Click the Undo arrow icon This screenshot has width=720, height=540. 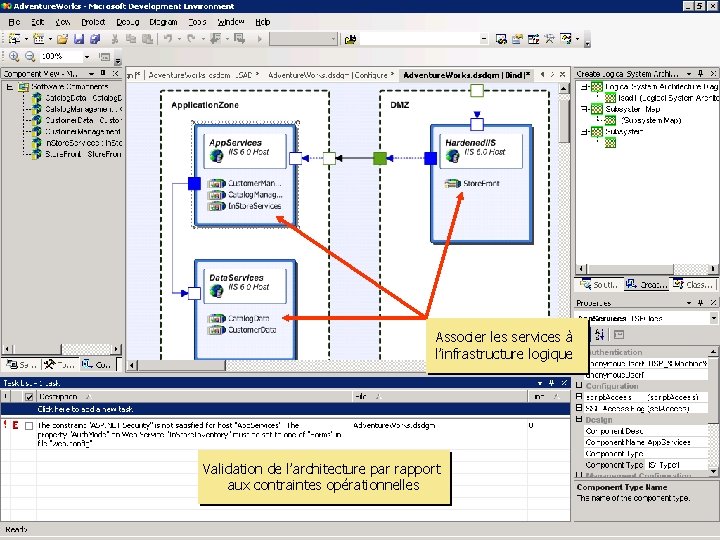coord(168,39)
